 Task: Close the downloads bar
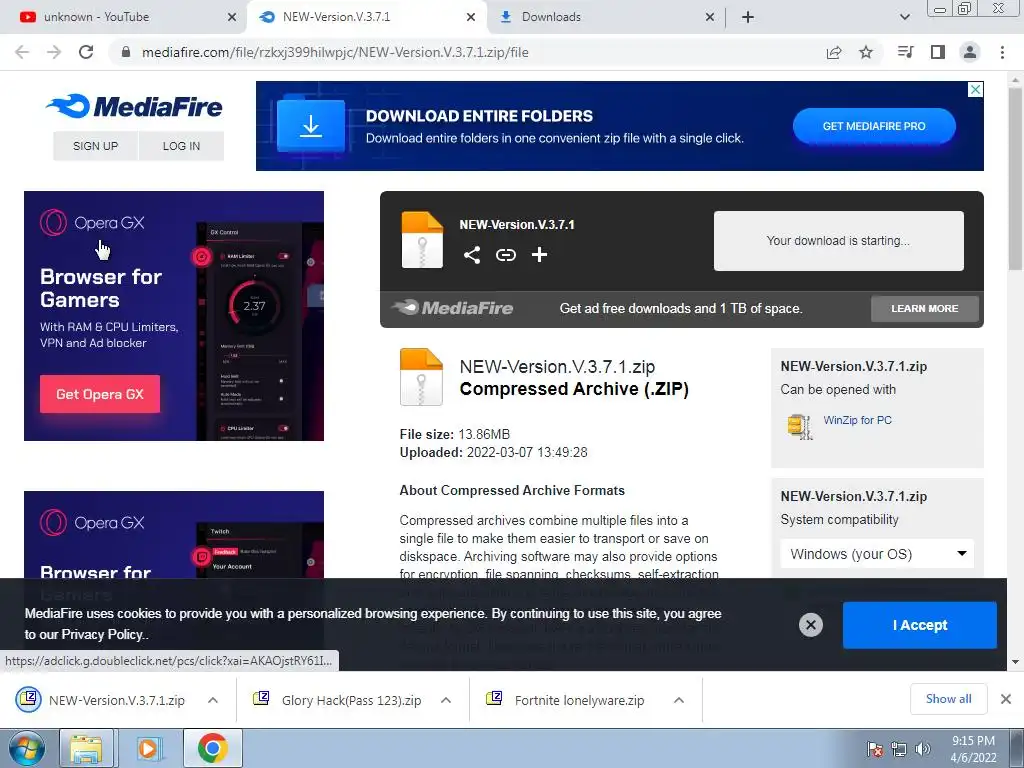1006,699
